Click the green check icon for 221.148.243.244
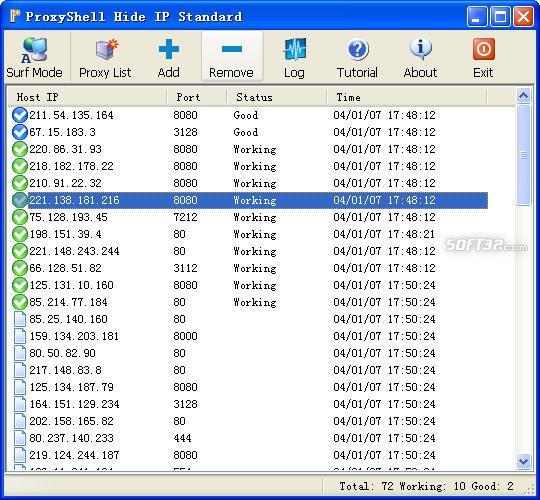 point(20,251)
